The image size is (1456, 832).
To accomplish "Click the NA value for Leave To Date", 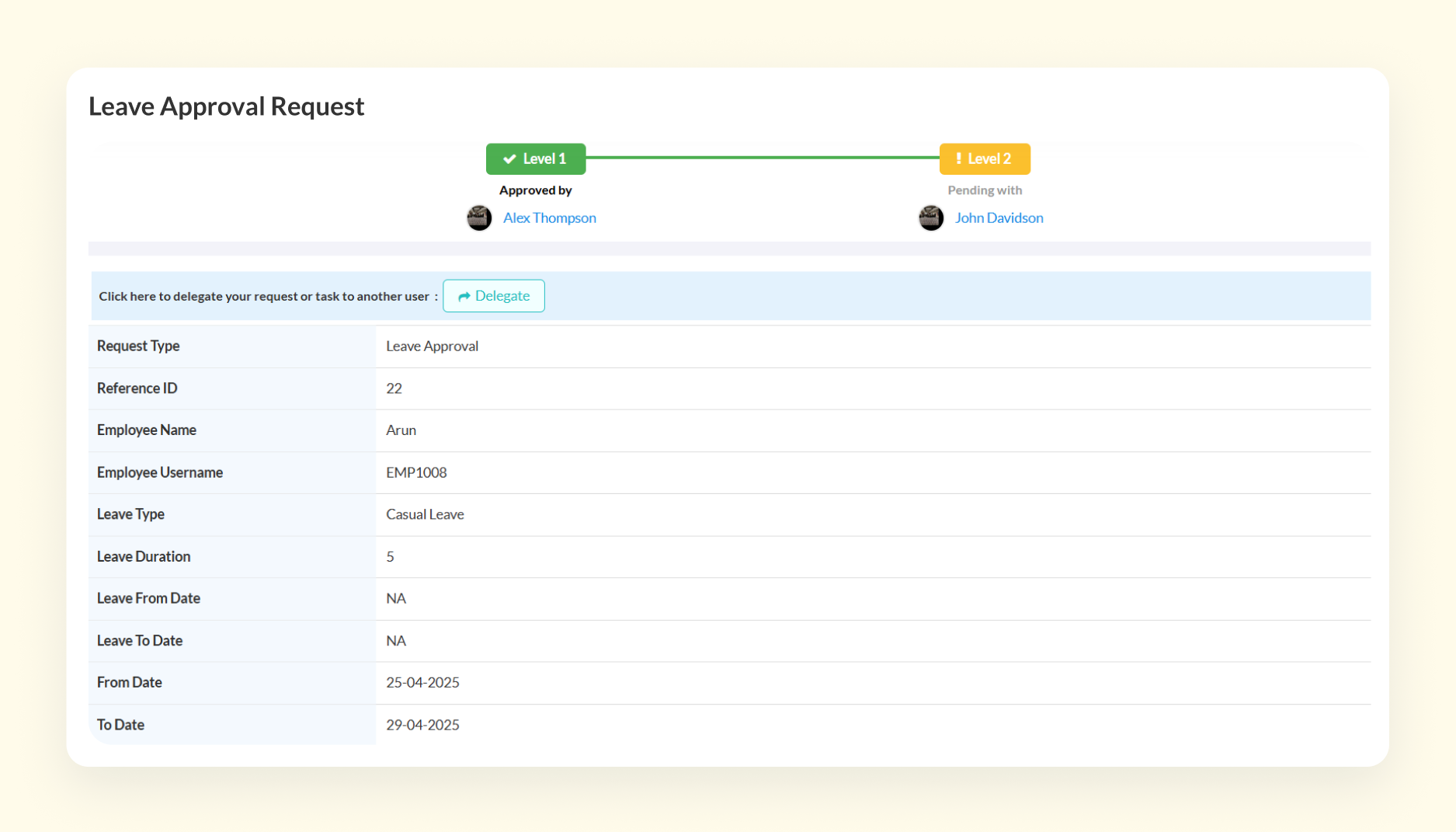I will pyautogui.click(x=396, y=641).
